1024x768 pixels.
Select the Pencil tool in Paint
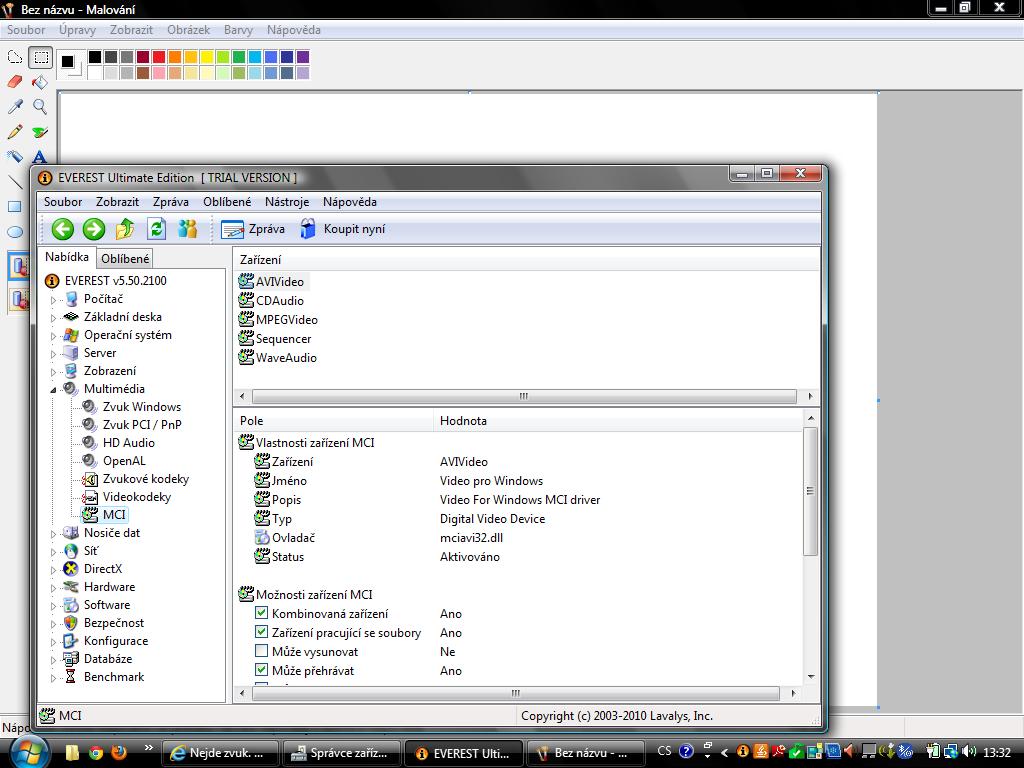pyautogui.click(x=15, y=131)
